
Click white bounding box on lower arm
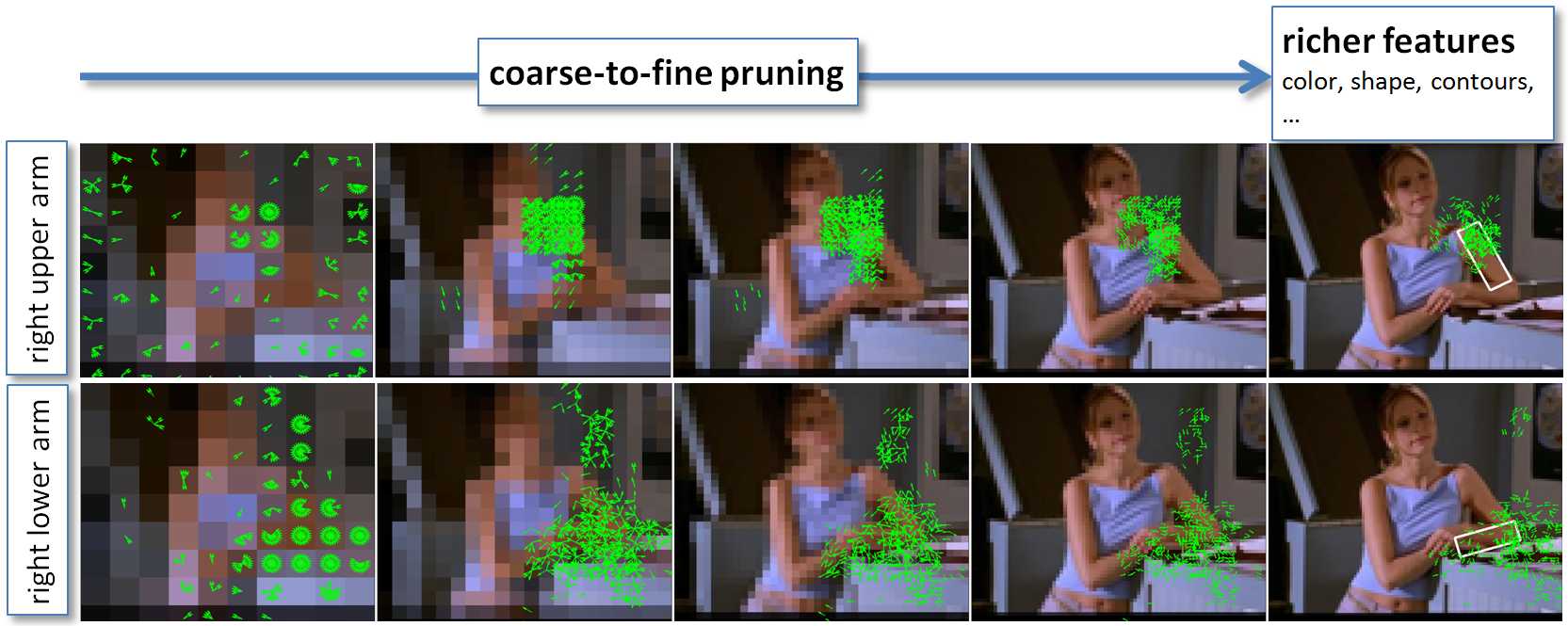point(1487,539)
